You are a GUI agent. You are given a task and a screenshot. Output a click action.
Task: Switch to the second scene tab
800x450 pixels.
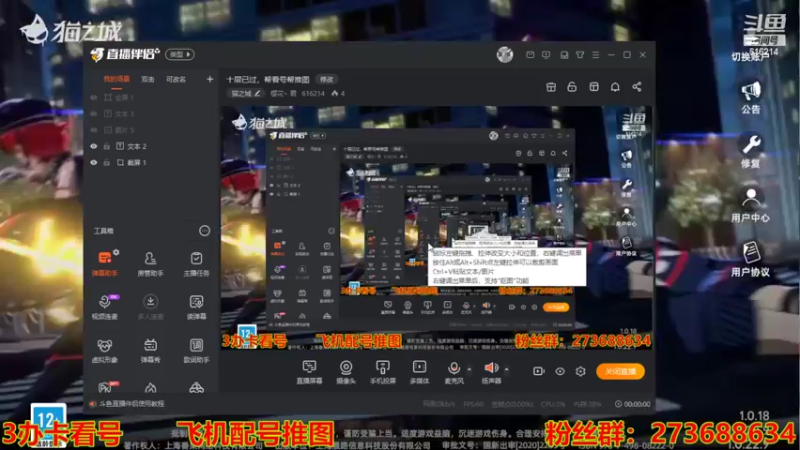(x=148, y=79)
